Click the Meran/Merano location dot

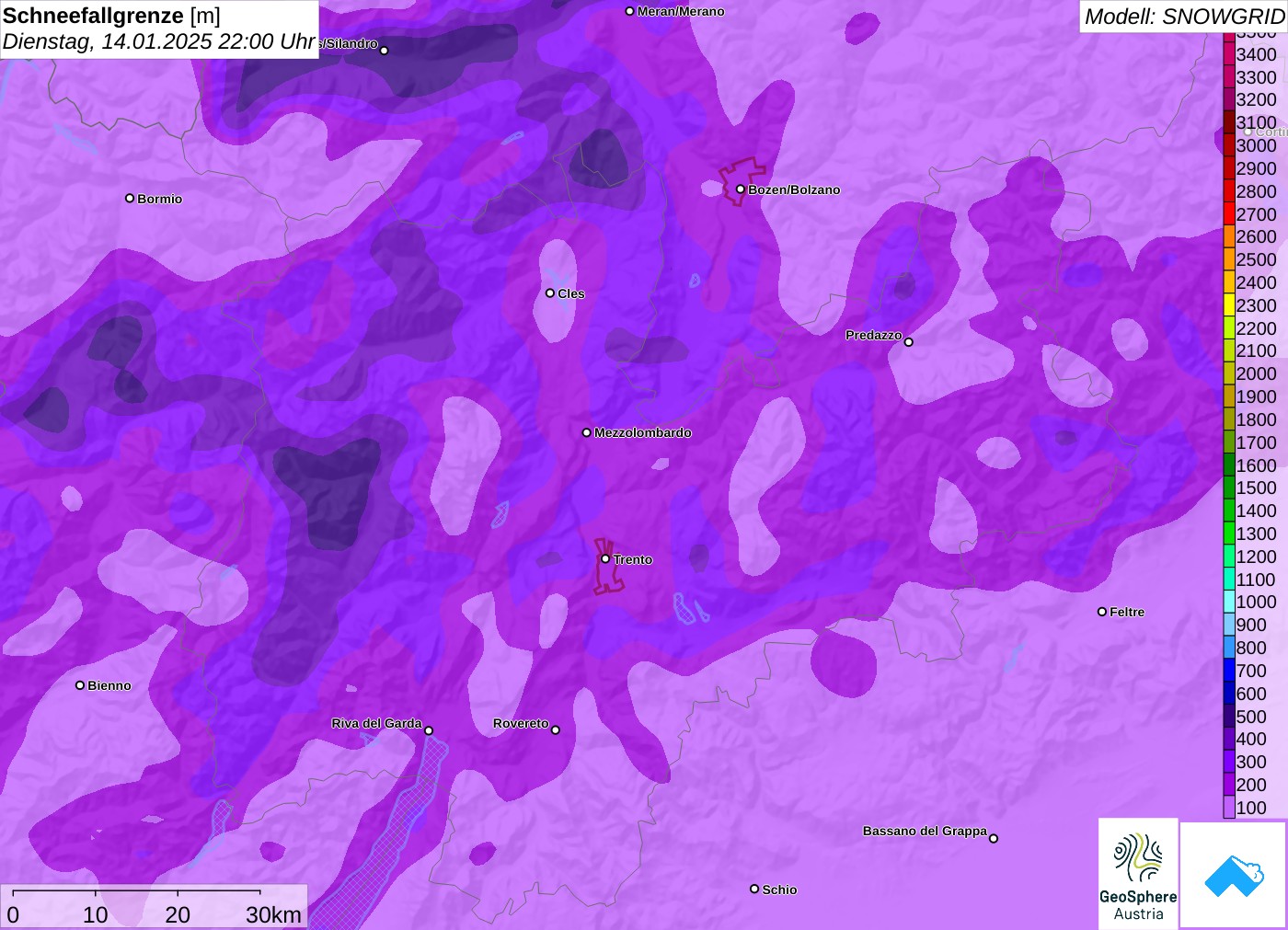629,11
